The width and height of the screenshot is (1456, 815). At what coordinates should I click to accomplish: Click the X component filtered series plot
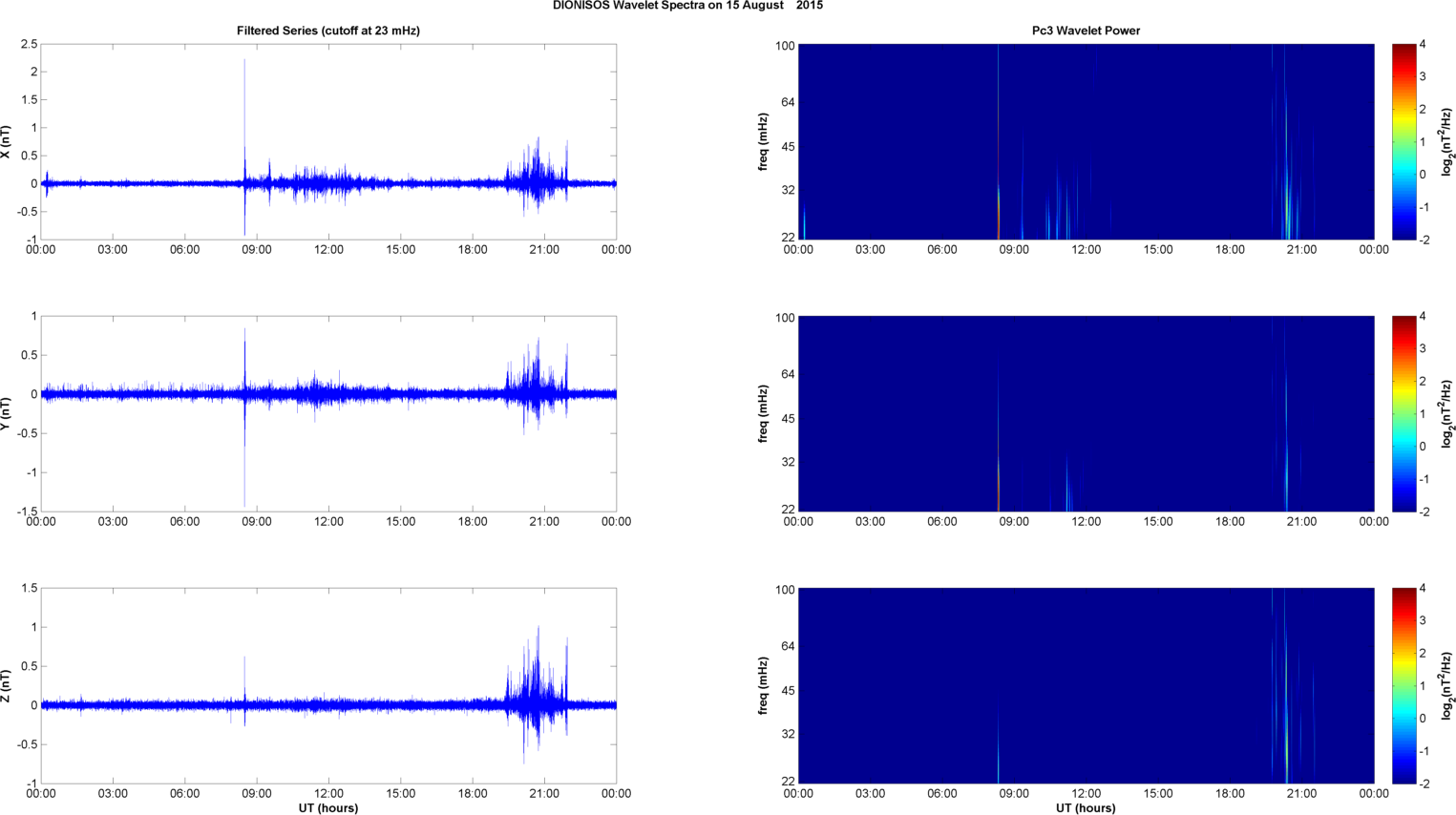tap(328, 141)
